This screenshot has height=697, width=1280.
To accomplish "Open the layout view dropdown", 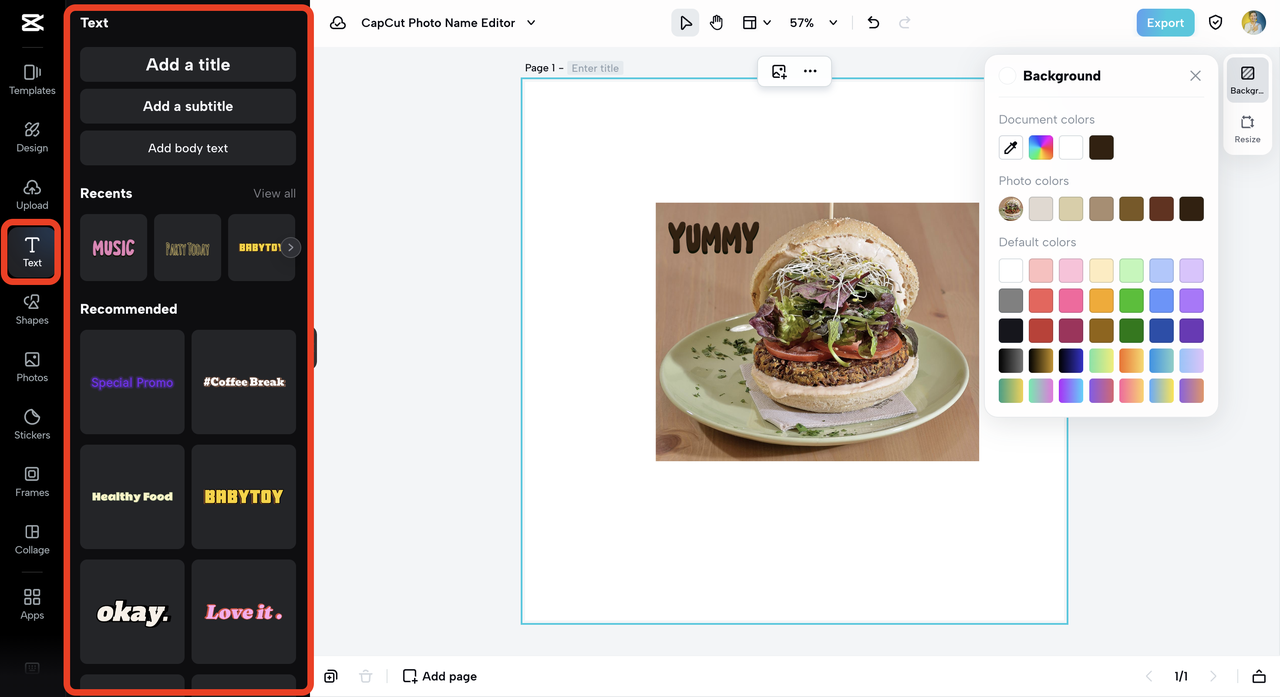I will coord(756,23).
